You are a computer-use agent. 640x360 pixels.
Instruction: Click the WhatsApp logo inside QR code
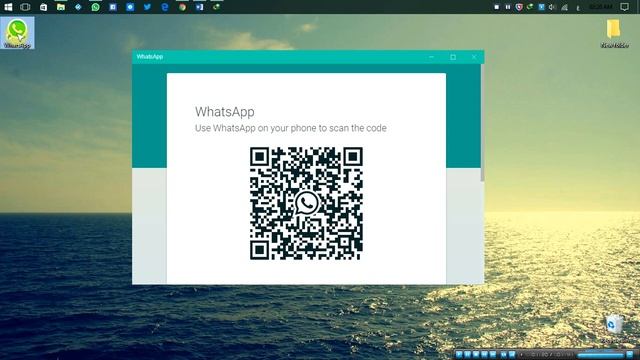point(306,203)
